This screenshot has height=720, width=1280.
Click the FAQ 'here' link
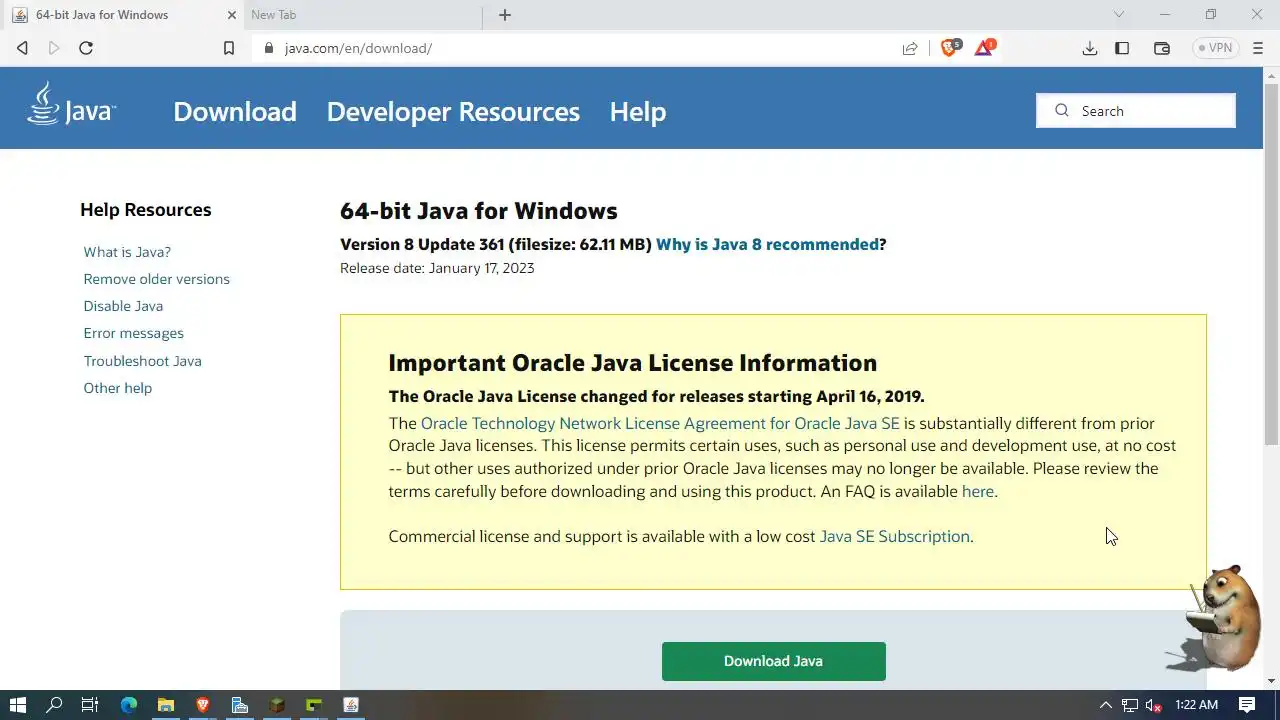point(977,491)
